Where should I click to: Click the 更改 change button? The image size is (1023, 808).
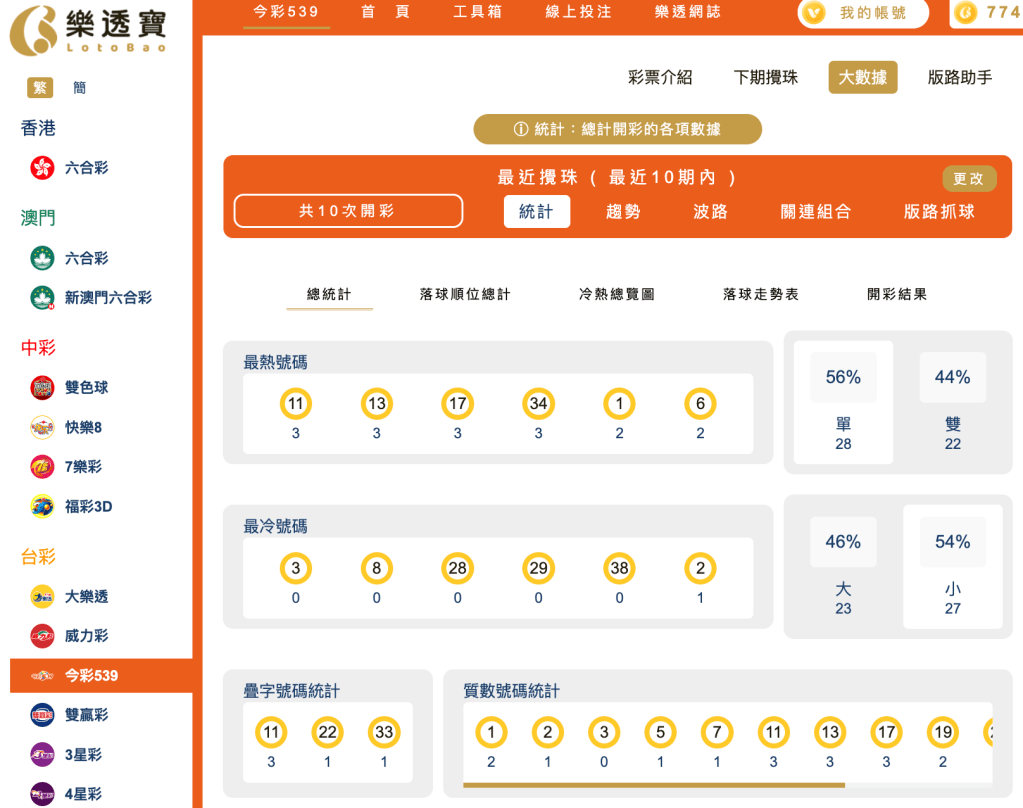click(969, 178)
